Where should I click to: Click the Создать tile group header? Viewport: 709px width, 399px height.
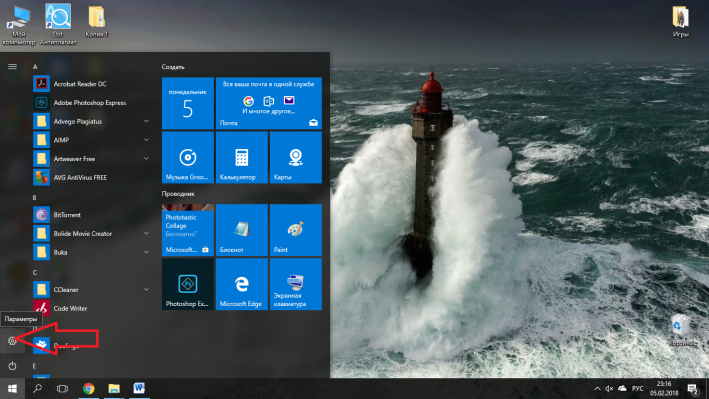[x=173, y=67]
